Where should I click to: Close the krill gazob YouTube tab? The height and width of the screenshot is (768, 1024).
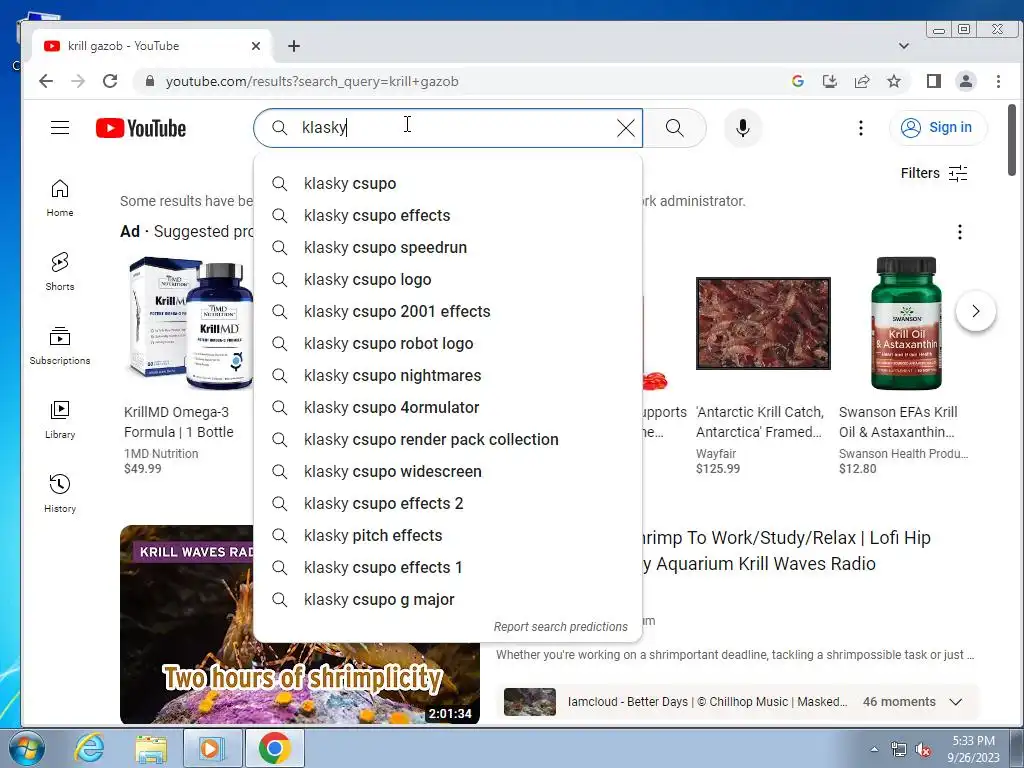tap(256, 46)
